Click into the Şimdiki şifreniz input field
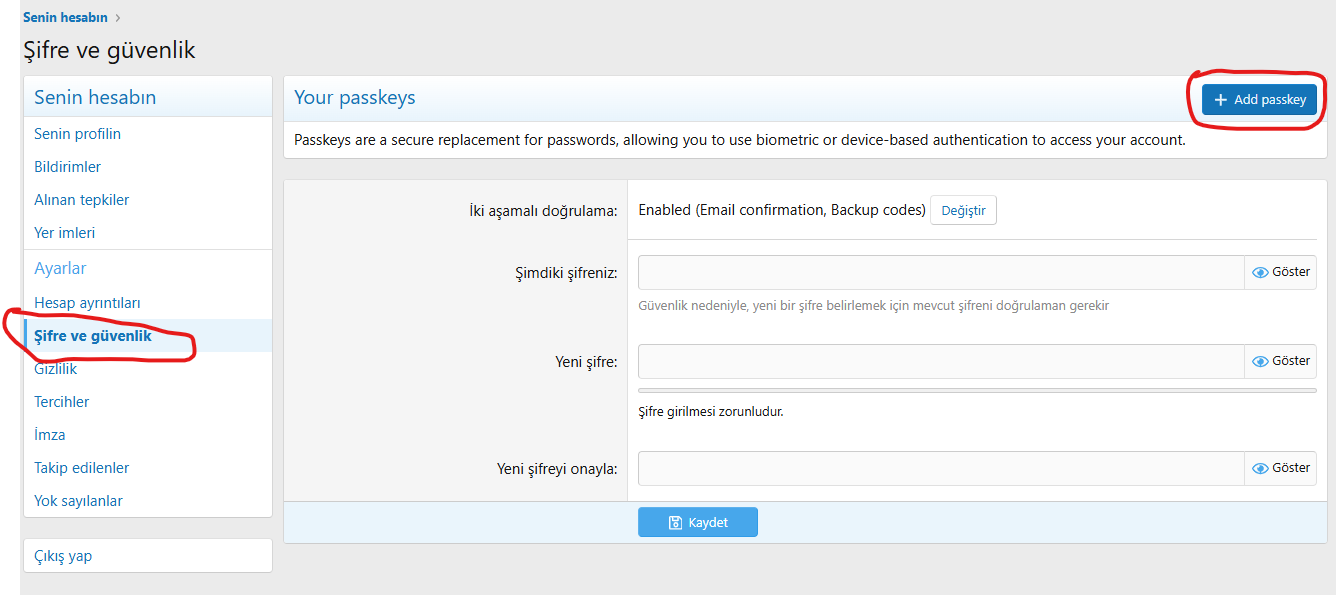This screenshot has width=1336, height=595. (x=940, y=272)
